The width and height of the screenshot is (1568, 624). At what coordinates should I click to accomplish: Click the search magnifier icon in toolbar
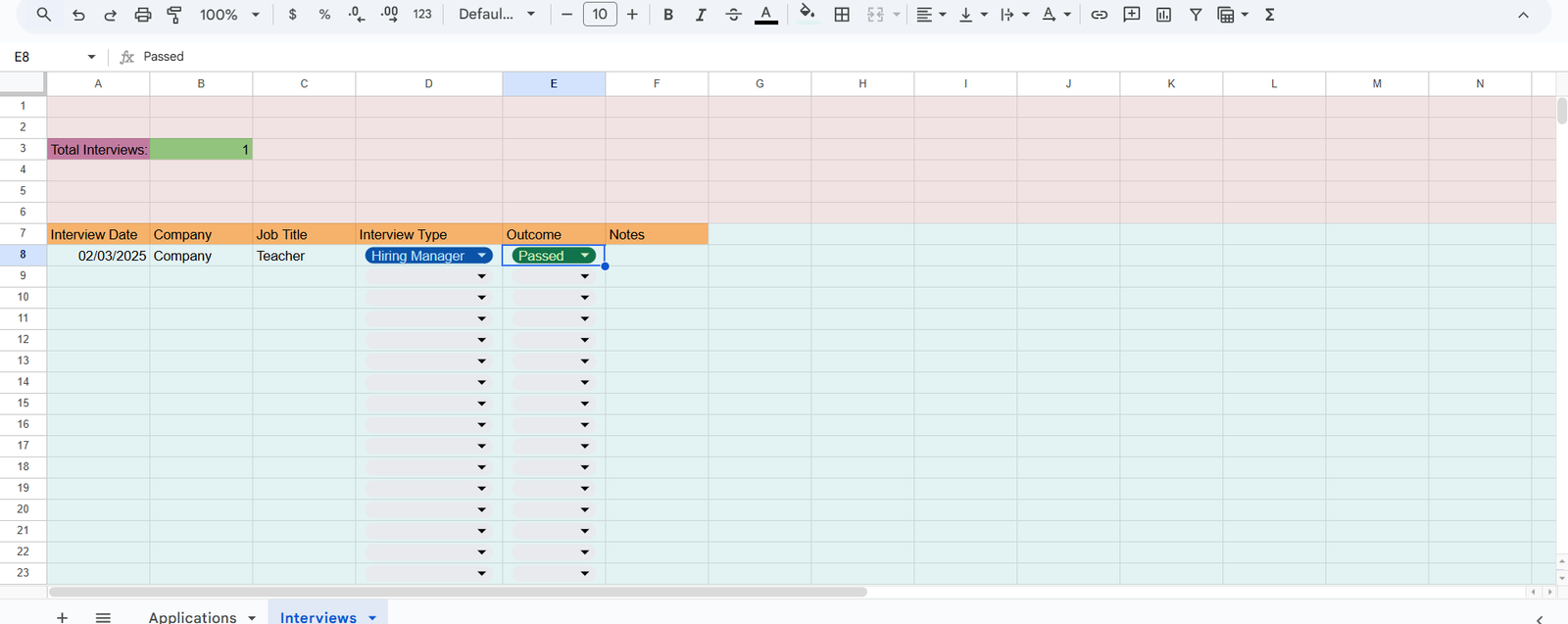coord(43,15)
